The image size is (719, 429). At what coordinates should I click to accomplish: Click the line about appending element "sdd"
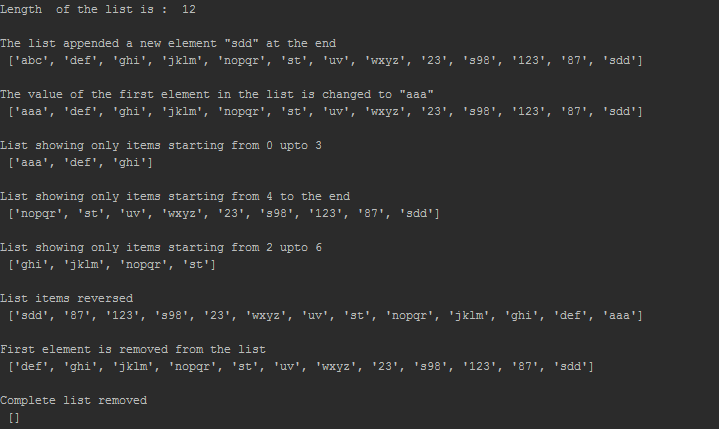[x=168, y=43]
